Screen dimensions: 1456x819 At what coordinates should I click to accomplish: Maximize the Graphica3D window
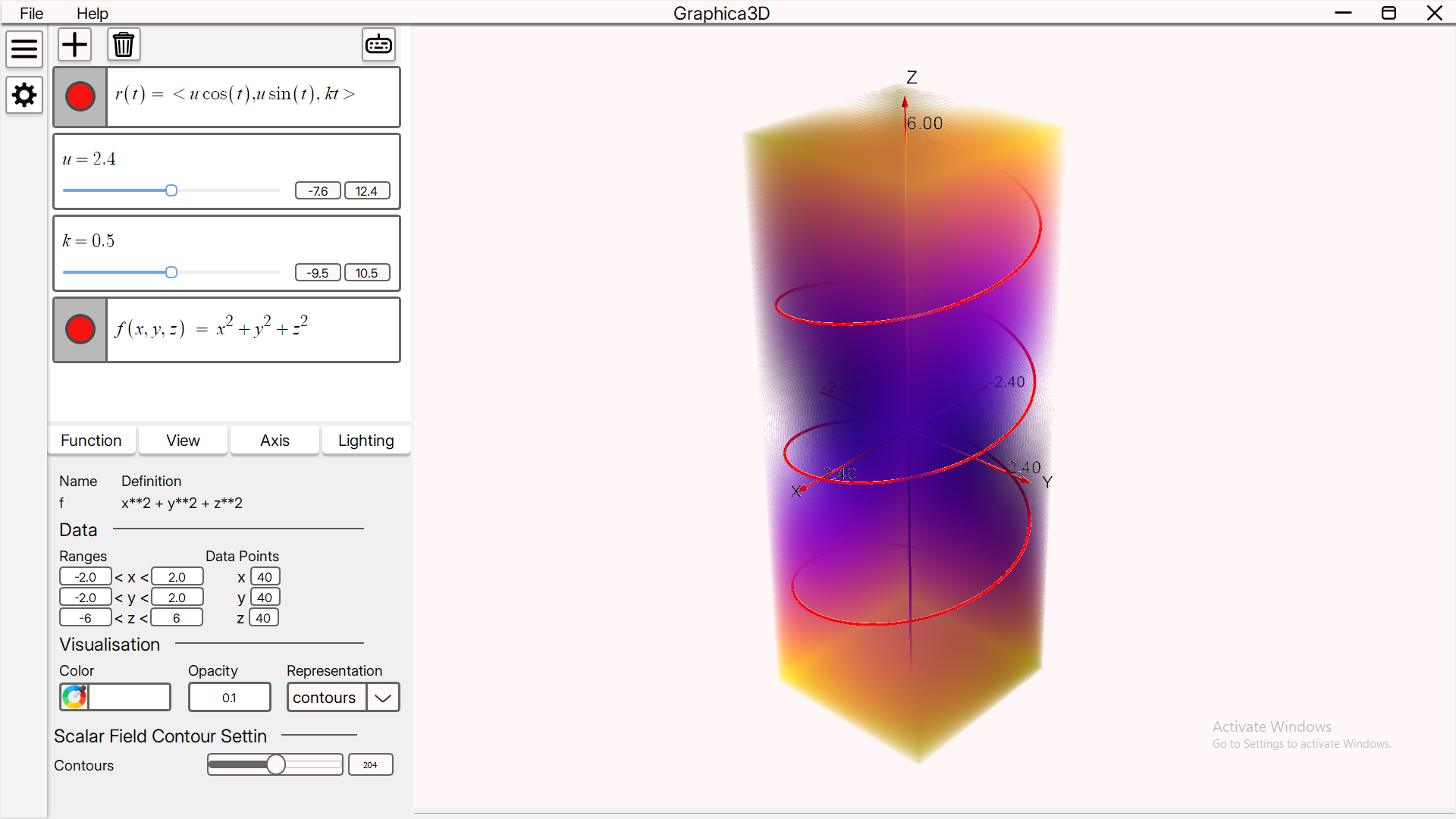[x=1389, y=13]
